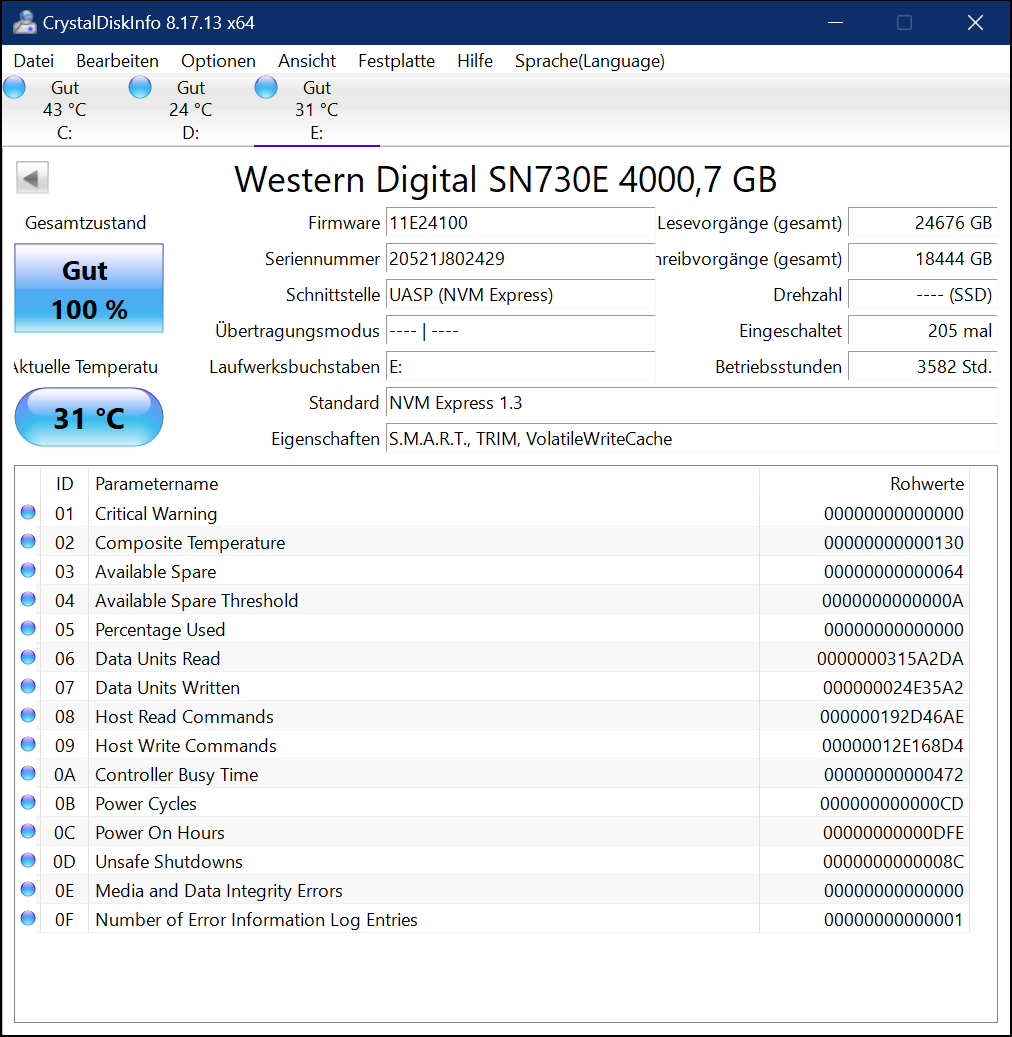This screenshot has height=1037, width=1012.
Task: Click the health indicator for Percentage Used row
Action: (x=28, y=629)
